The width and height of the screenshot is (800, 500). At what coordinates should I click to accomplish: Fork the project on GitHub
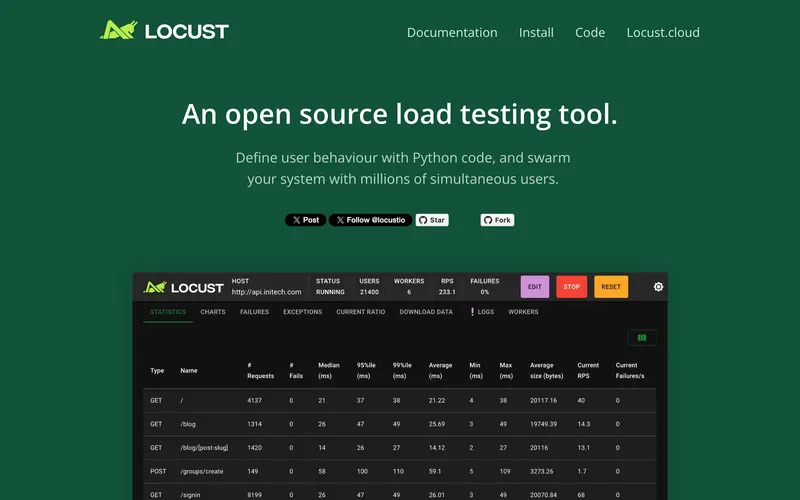pyautogui.click(x=497, y=220)
